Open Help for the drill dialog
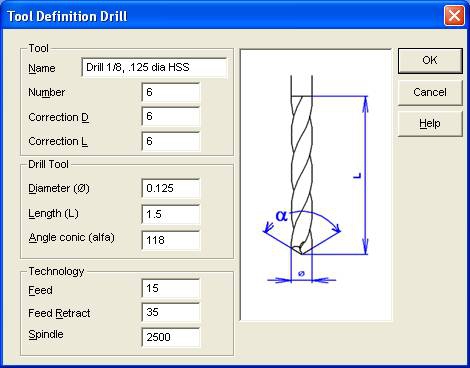The width and height of the screenshot is (470, 368). pos(430,124)
